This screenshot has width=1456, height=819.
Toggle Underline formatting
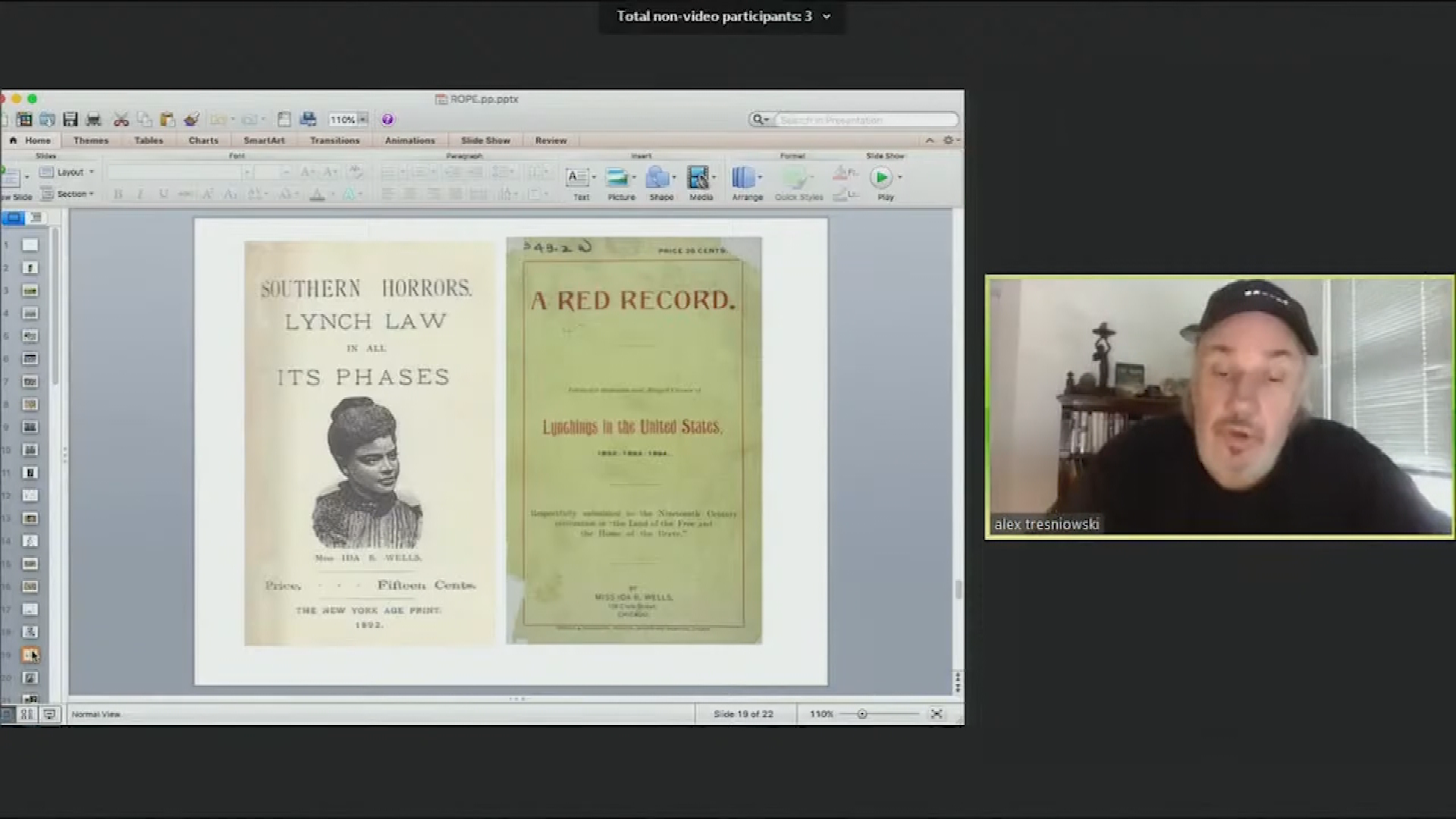[163, 195]
